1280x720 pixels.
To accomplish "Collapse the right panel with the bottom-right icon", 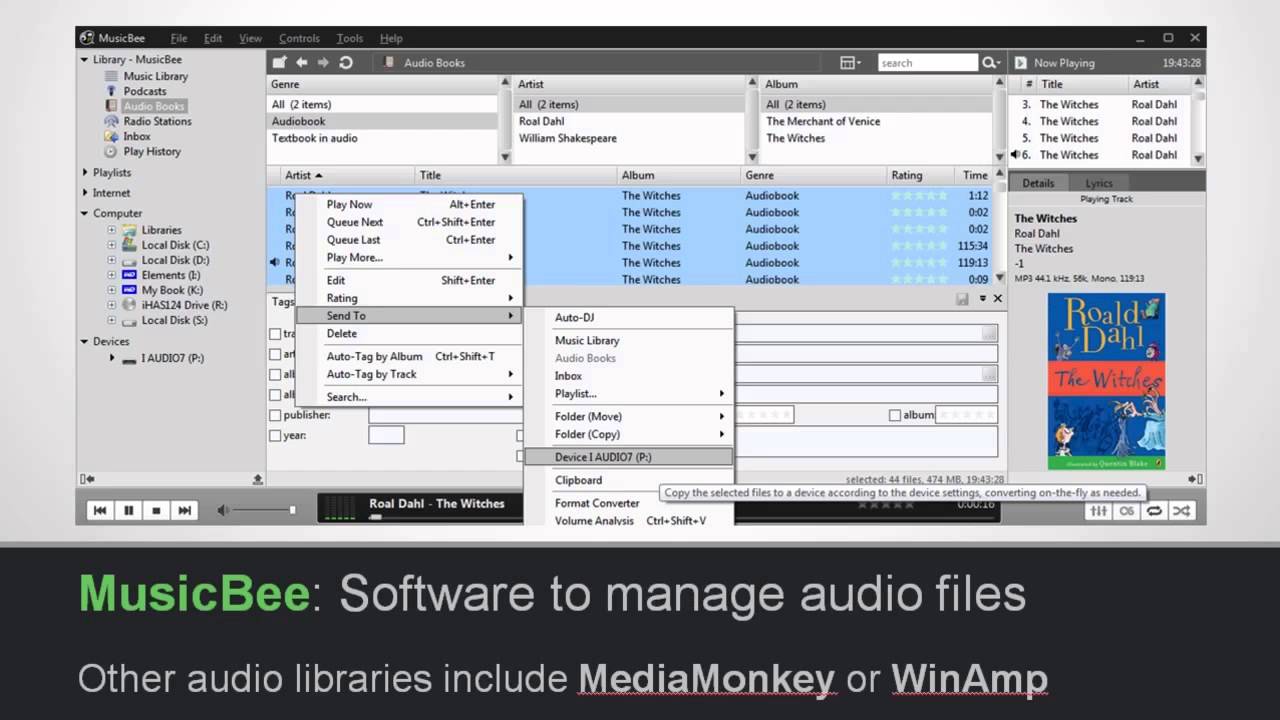I will point(1197,480).
